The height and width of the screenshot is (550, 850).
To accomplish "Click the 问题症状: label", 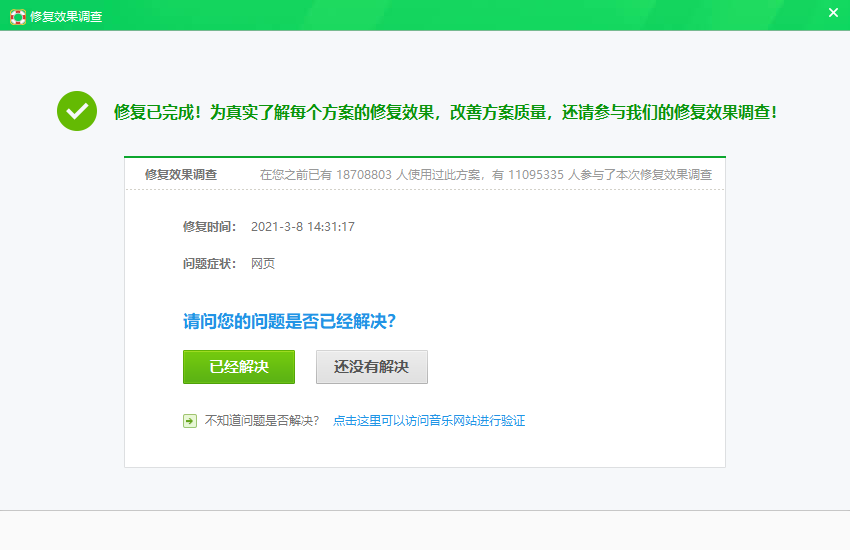I will [209, 264].
